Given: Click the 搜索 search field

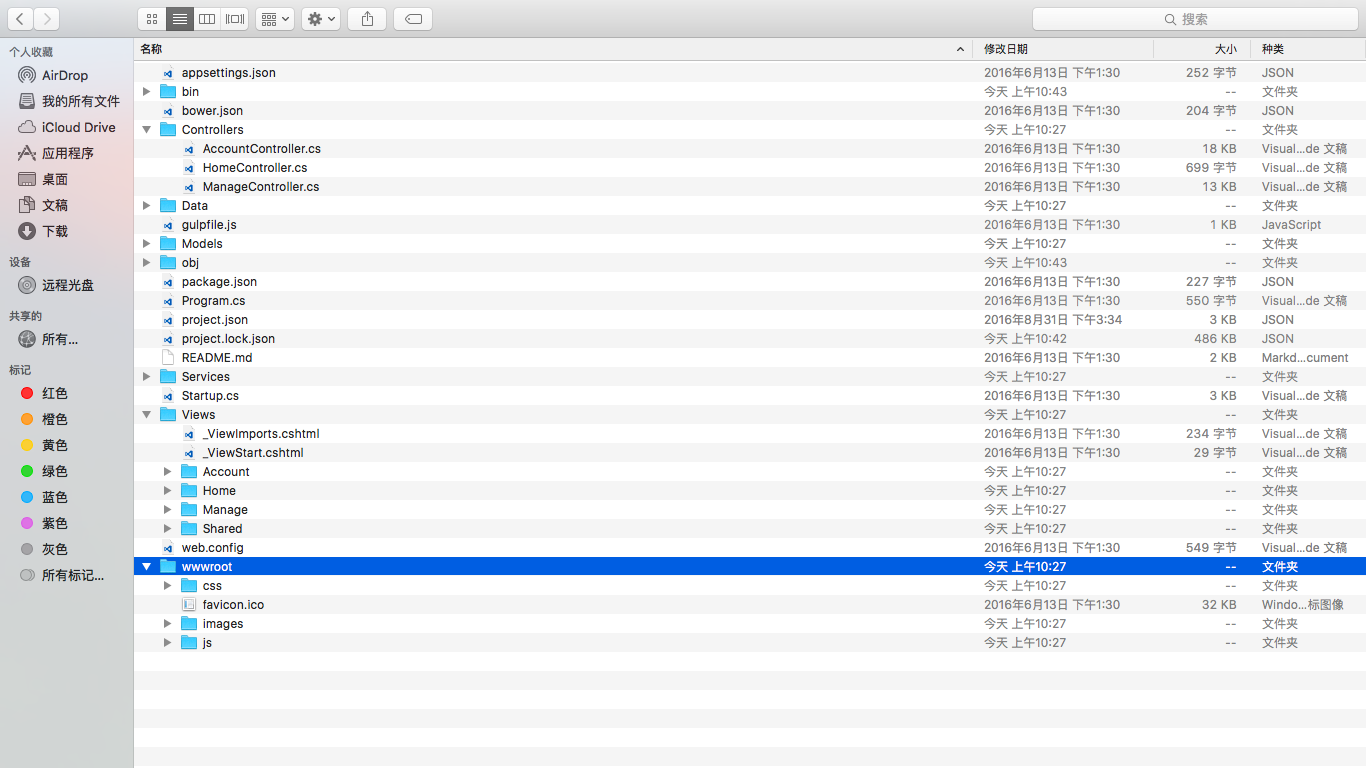Looking at the screenshot, I should tap(1194, 19).
